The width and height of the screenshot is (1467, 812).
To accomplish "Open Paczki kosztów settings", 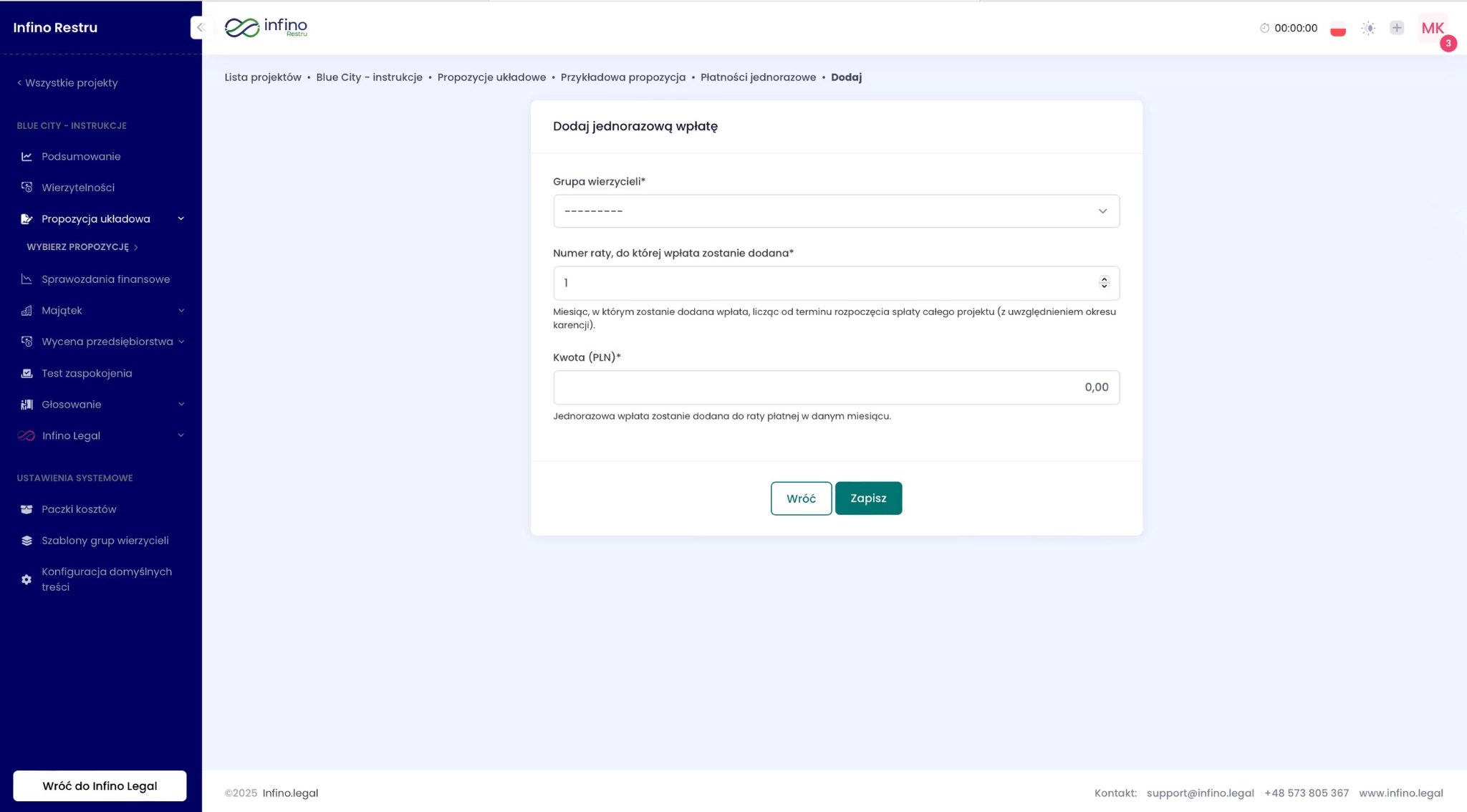I will tap(79, 509).
